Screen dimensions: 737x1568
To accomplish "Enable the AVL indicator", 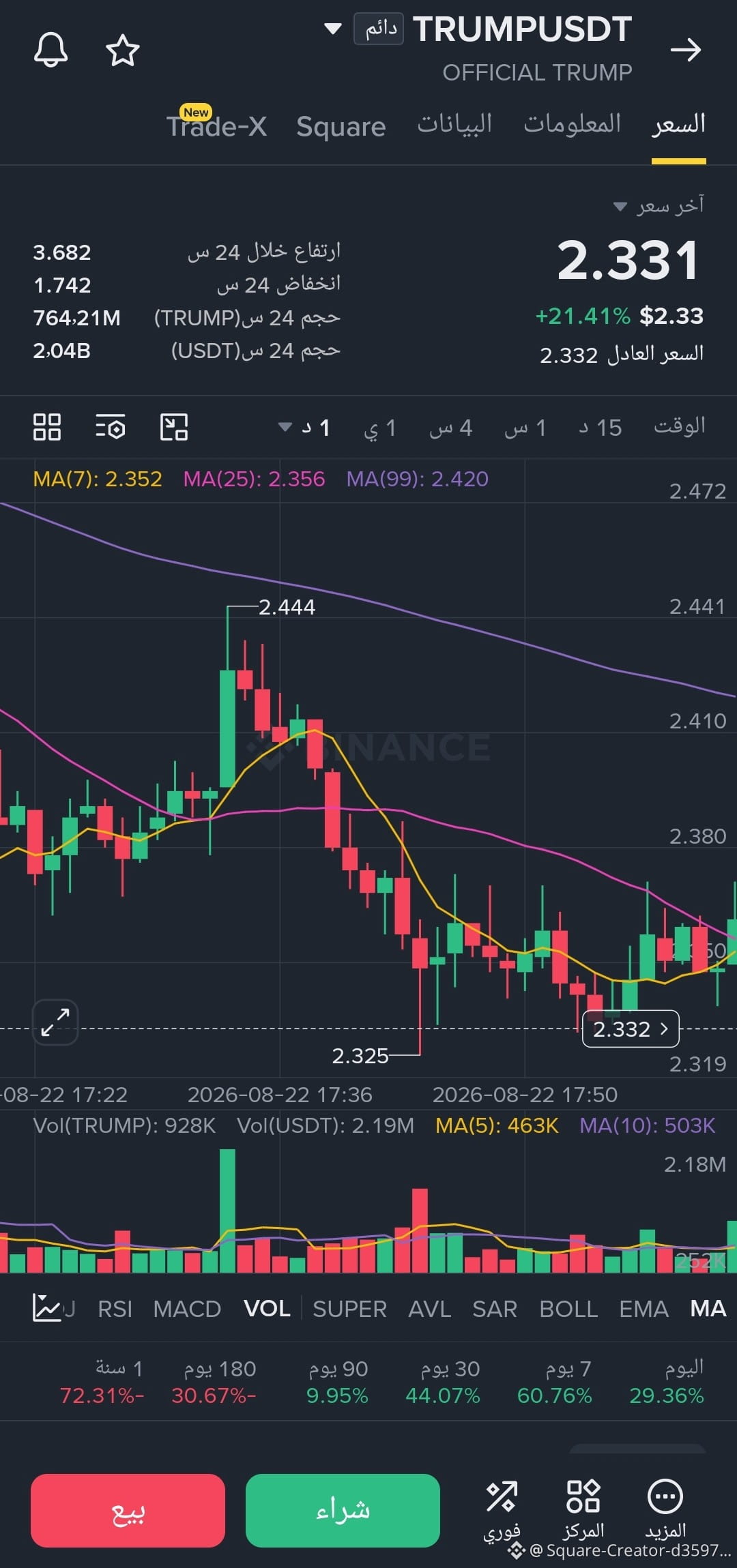I will [x=429, y=1309].
